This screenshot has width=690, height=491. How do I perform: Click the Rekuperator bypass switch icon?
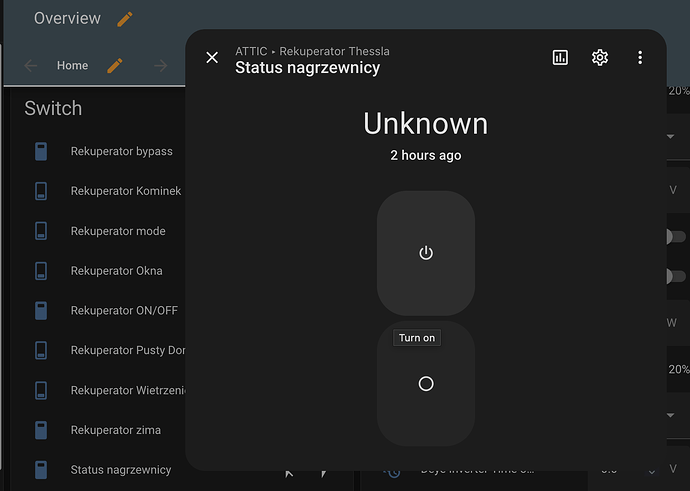pyautogui.click(x=41, y=152)
